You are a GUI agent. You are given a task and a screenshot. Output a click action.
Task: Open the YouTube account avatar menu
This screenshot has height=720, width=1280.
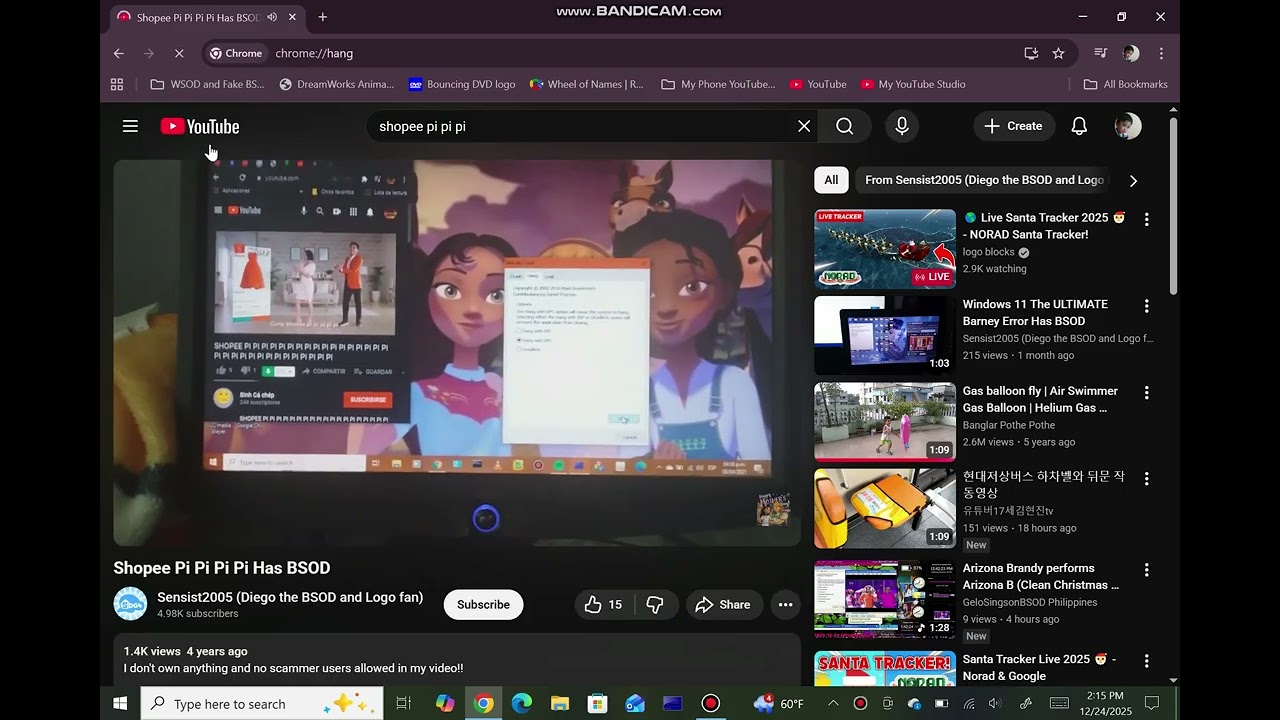pos(1128,126)
